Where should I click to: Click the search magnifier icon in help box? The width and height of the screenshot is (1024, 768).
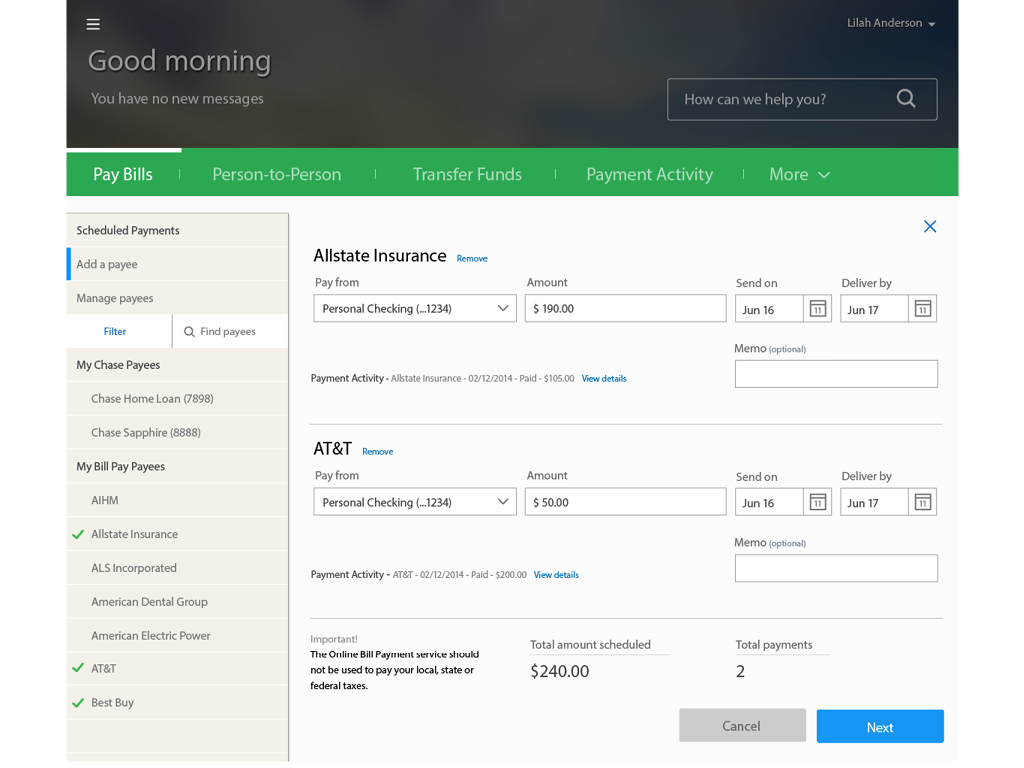click(x=906, y=99)
